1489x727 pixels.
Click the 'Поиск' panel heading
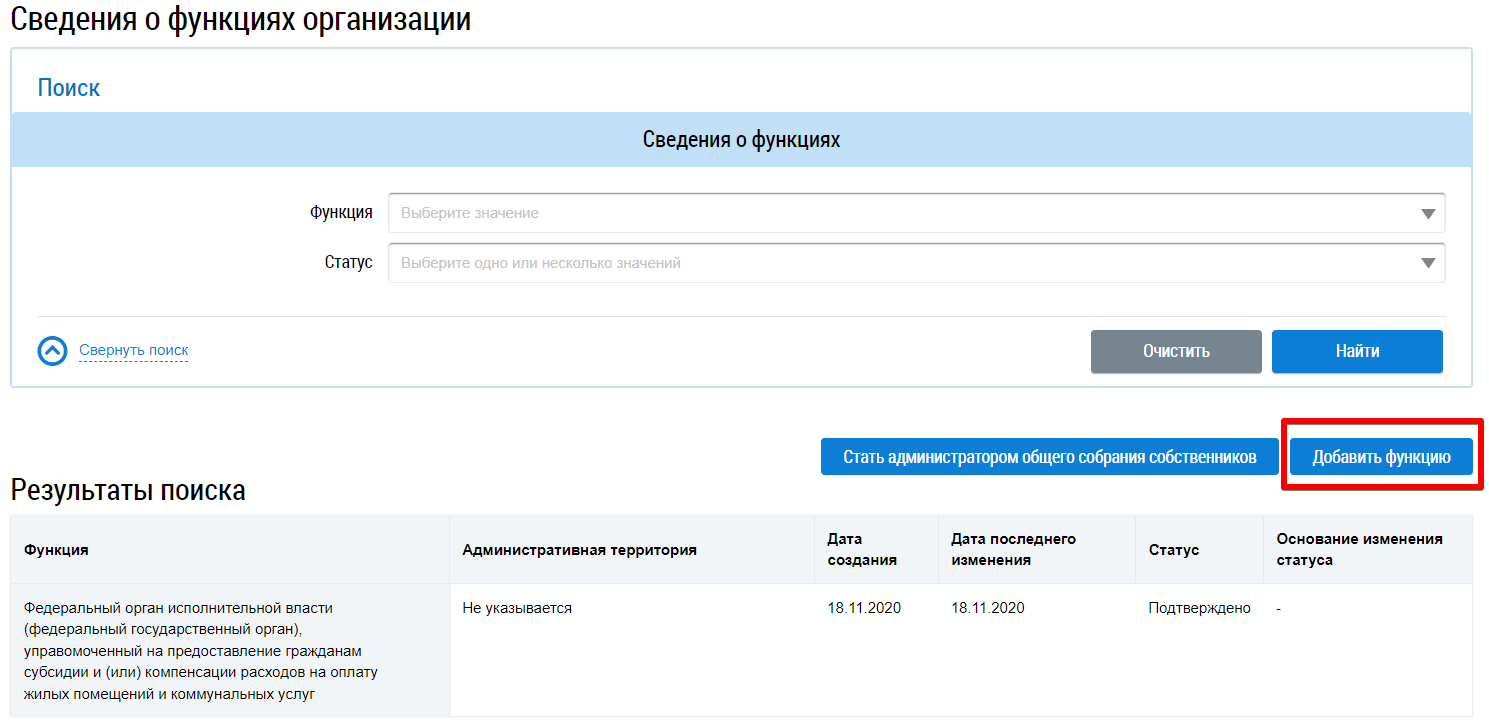point(69,88)
